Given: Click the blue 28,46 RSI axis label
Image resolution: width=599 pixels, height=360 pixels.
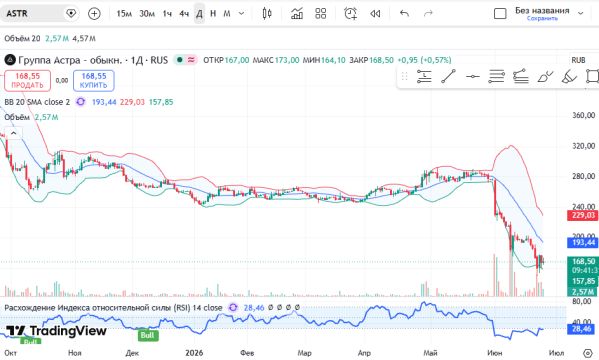Looking at the screenshot, I should pos(581,329).
